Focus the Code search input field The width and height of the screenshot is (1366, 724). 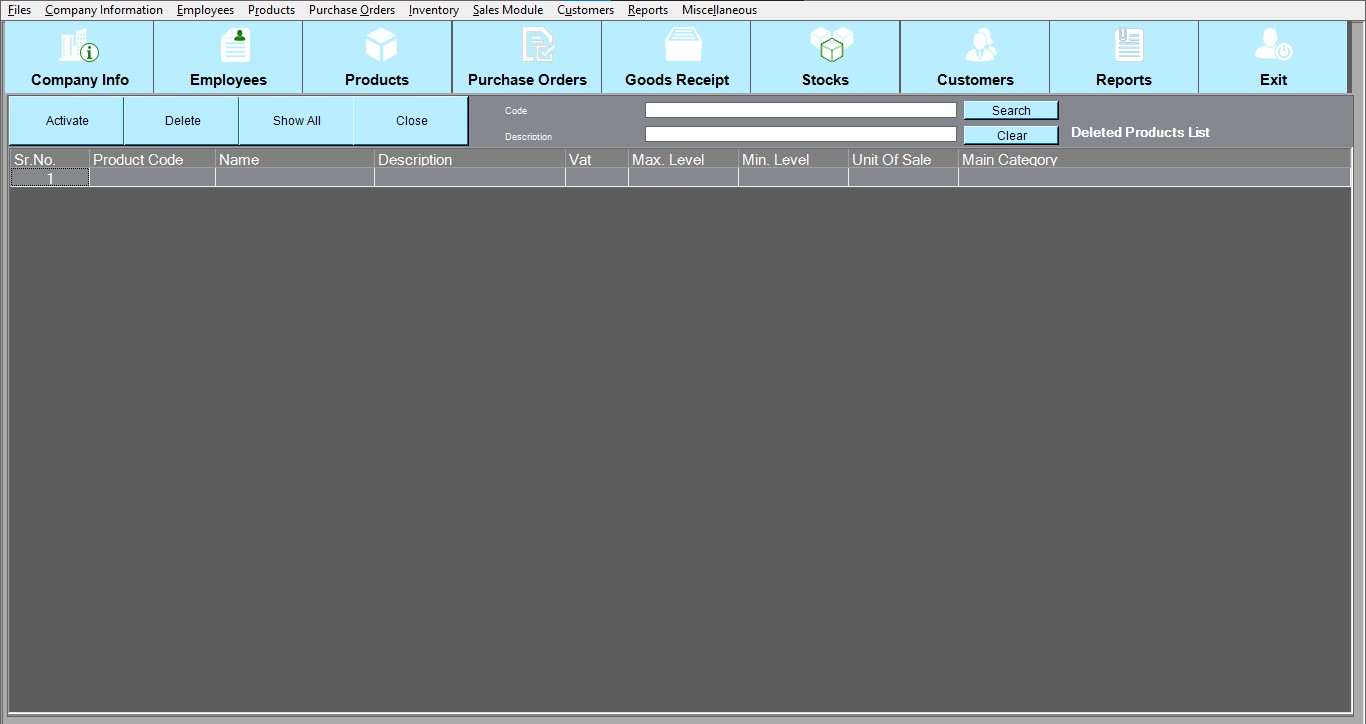[x=800, y=110]
